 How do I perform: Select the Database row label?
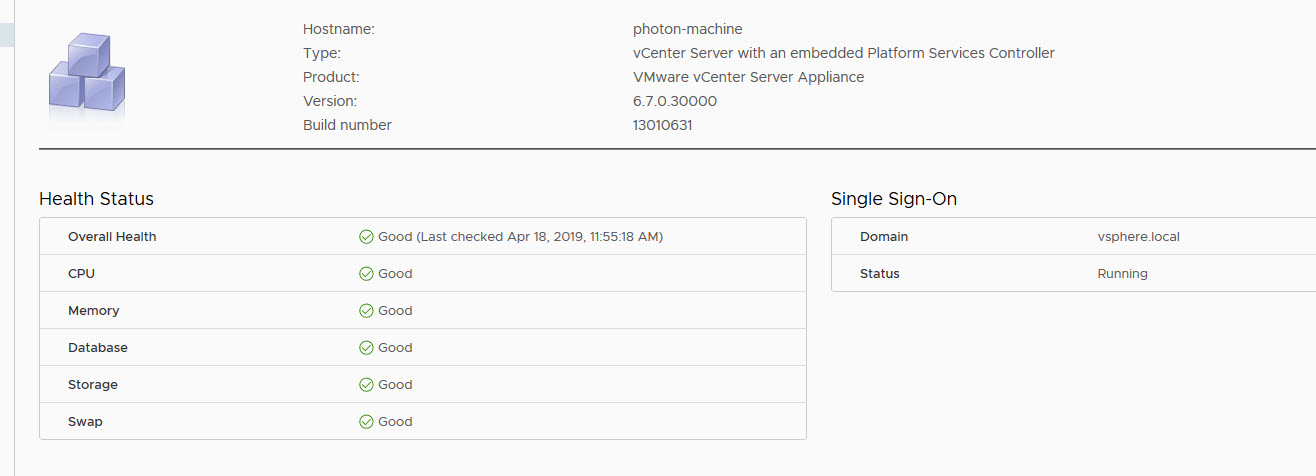click(x=97, y=348)
